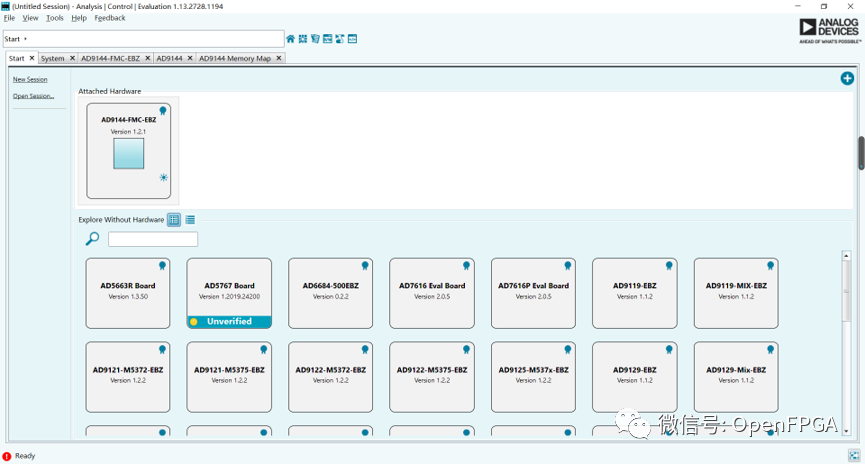865x464 pixels.
Task: Click the System grid icon beside Home
Action: click(x=303, y=39)
